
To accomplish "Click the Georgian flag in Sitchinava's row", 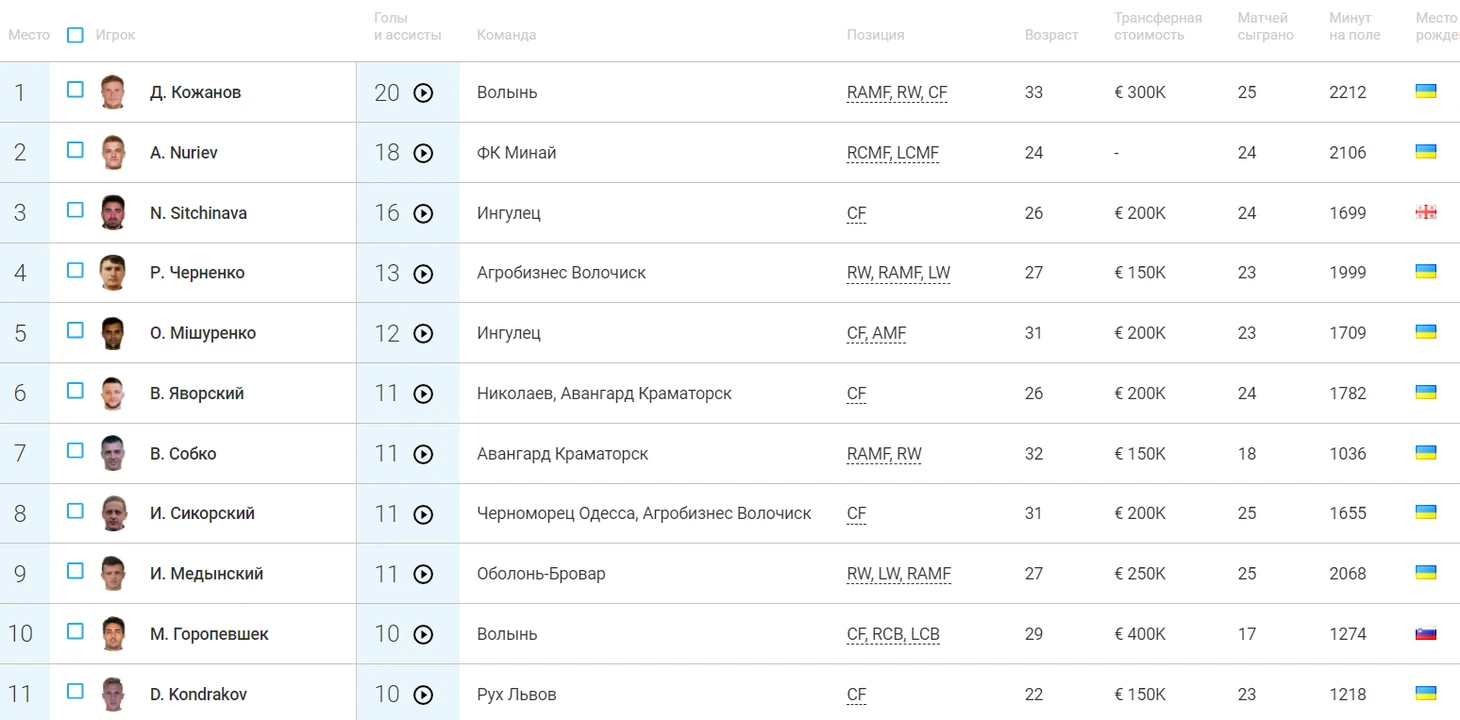I will (1425, 212).
